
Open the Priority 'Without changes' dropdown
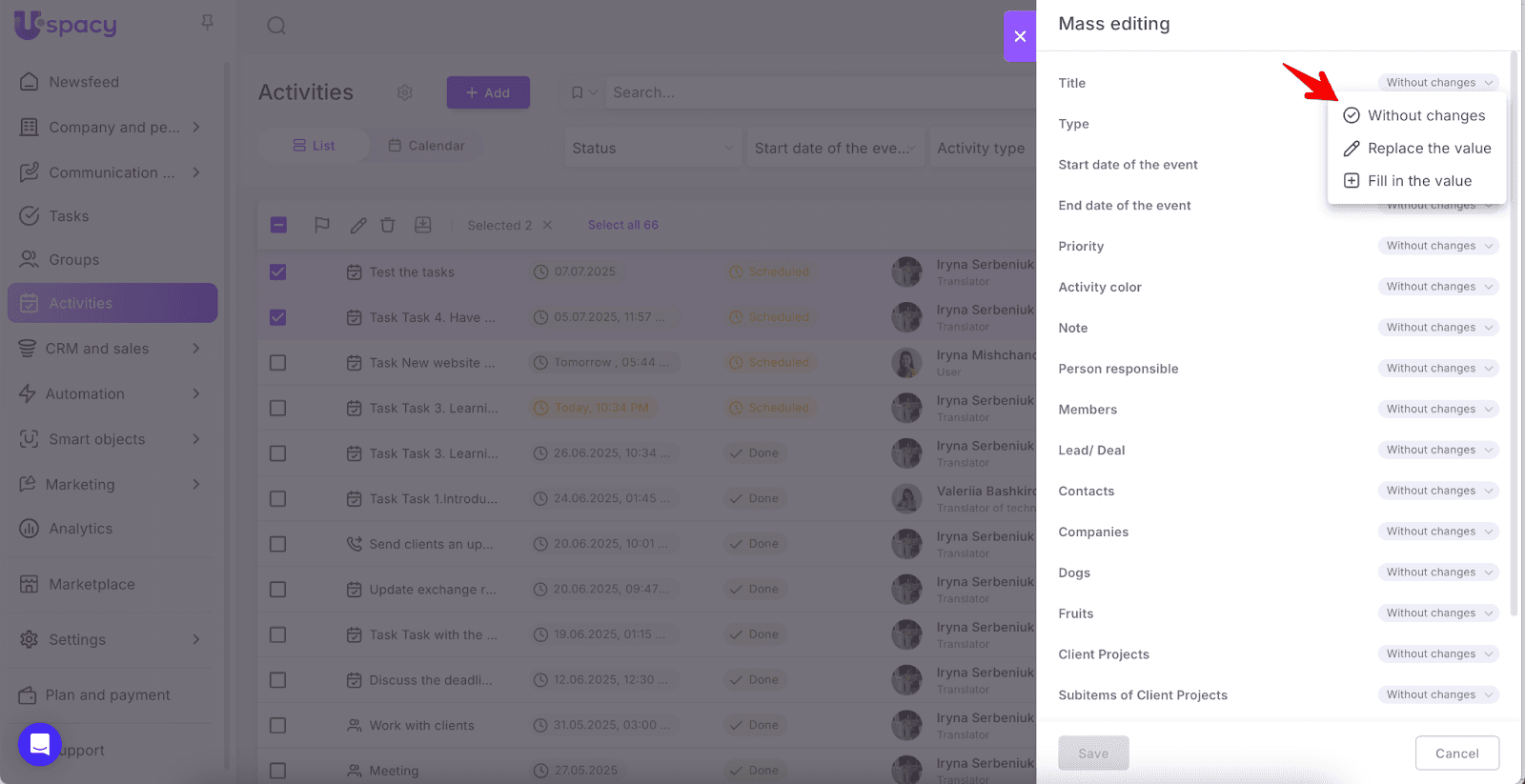(x=1437, y=246)
